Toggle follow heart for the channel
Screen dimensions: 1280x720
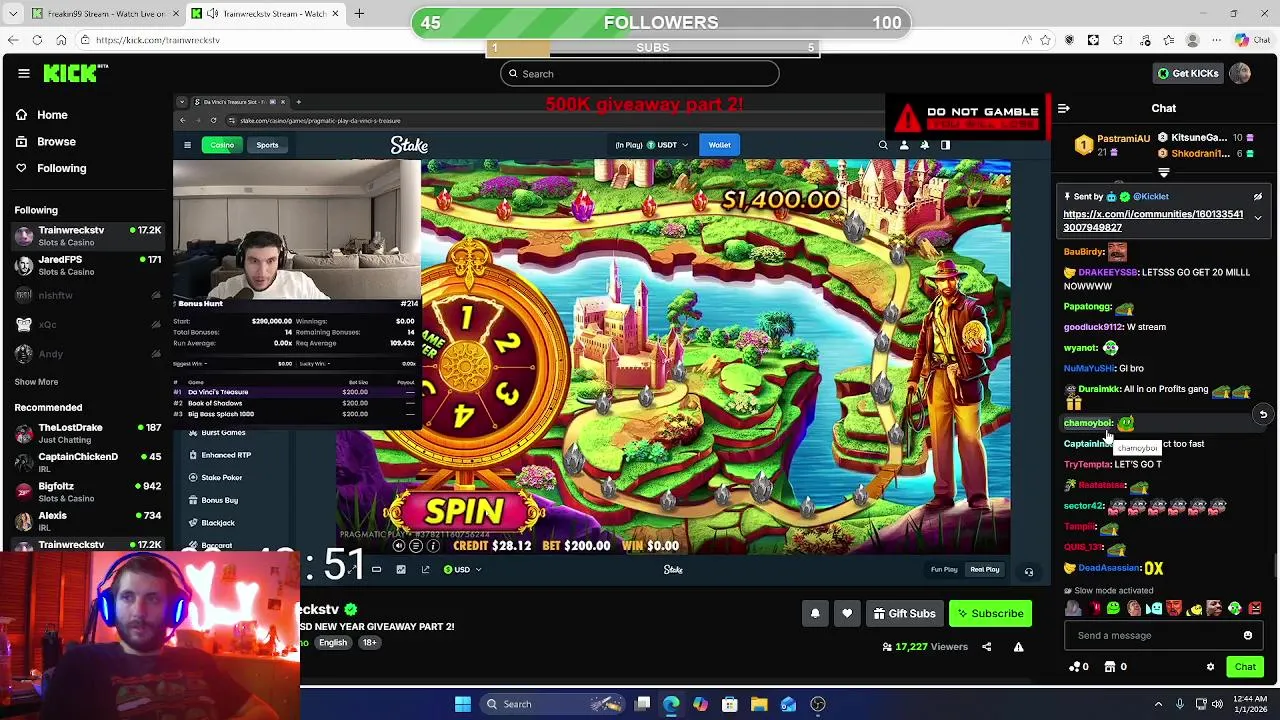(847, 614)
